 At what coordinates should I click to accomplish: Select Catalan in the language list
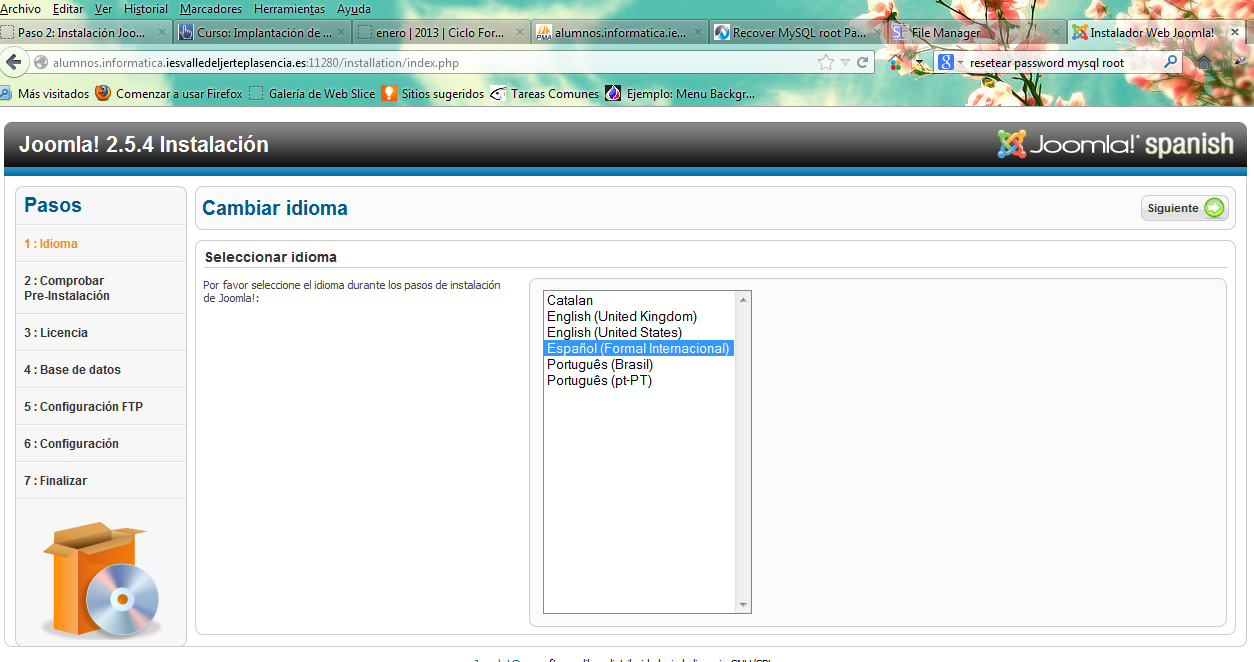pyautogui.click(x=570, y=300)
